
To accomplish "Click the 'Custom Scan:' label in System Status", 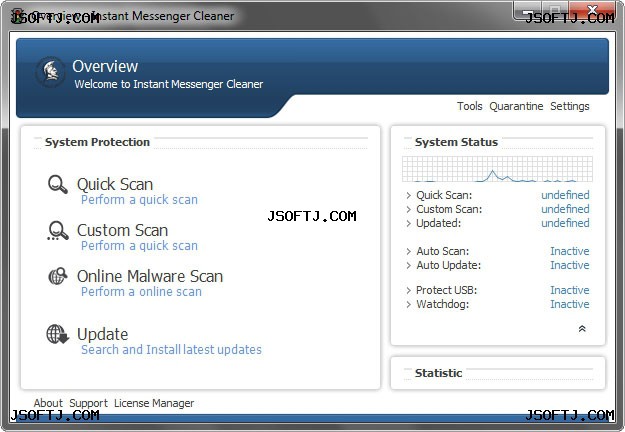I will [449, 209].
